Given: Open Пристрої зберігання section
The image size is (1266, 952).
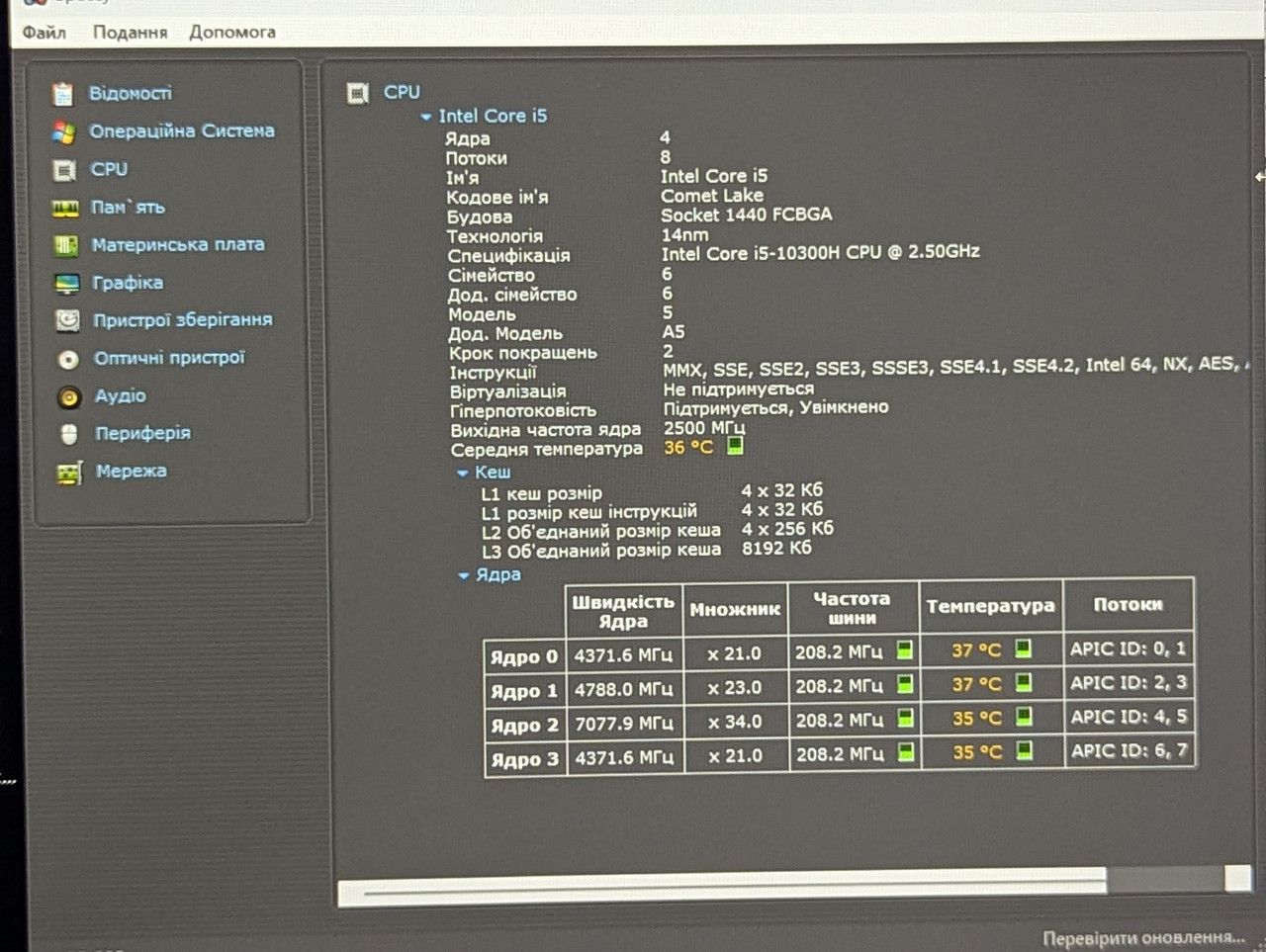Looking at the screenshot, I should click(182, 320).
